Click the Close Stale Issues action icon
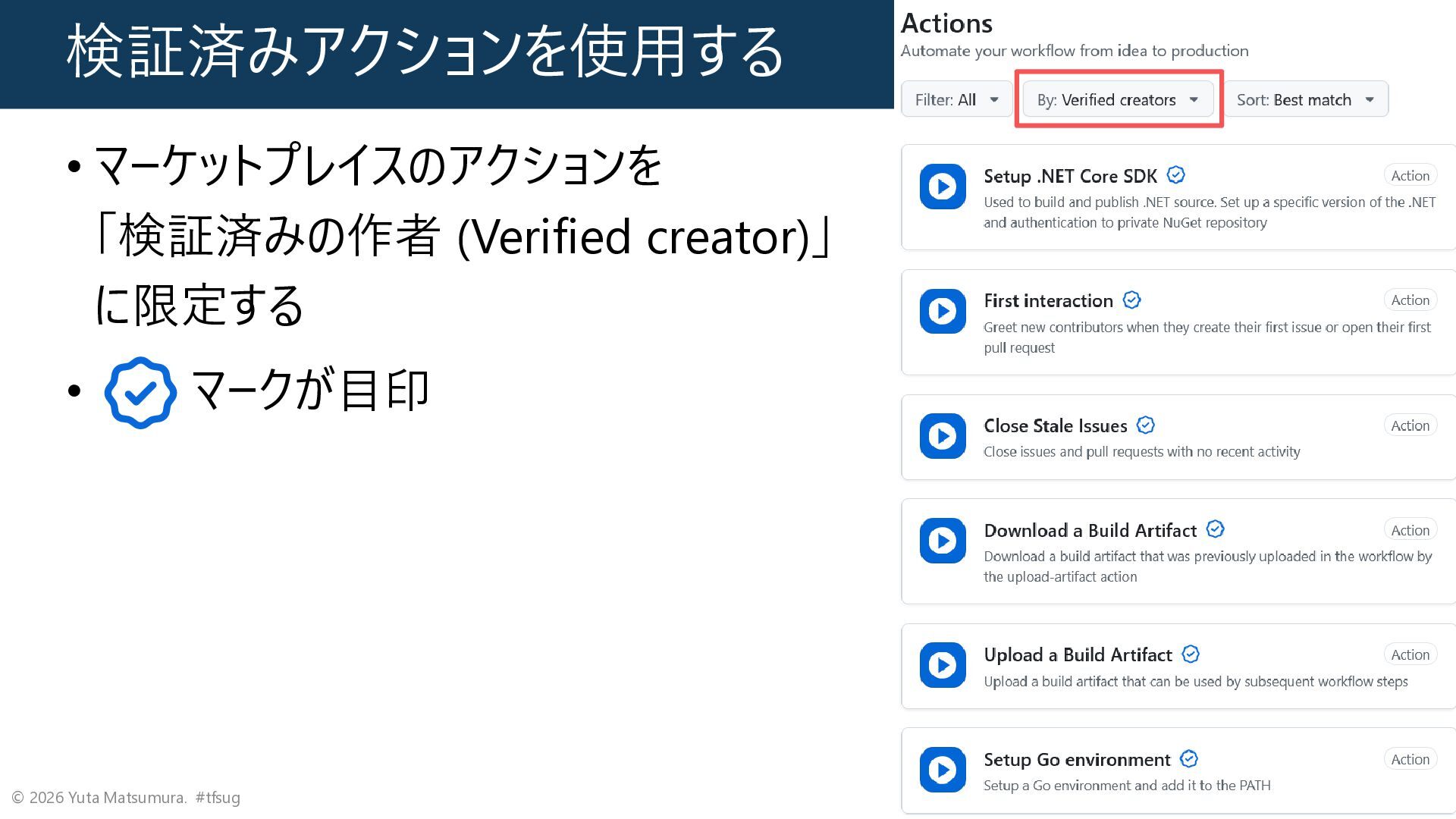This screenshot has width=1456, height=819. [943, 436]
